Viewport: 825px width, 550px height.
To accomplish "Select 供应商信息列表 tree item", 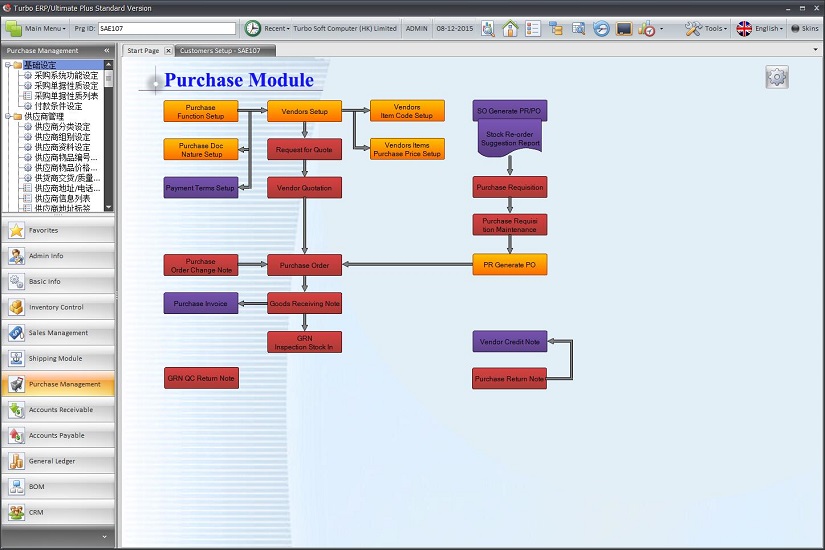I will pyautogui.click(x=62, y=198).
